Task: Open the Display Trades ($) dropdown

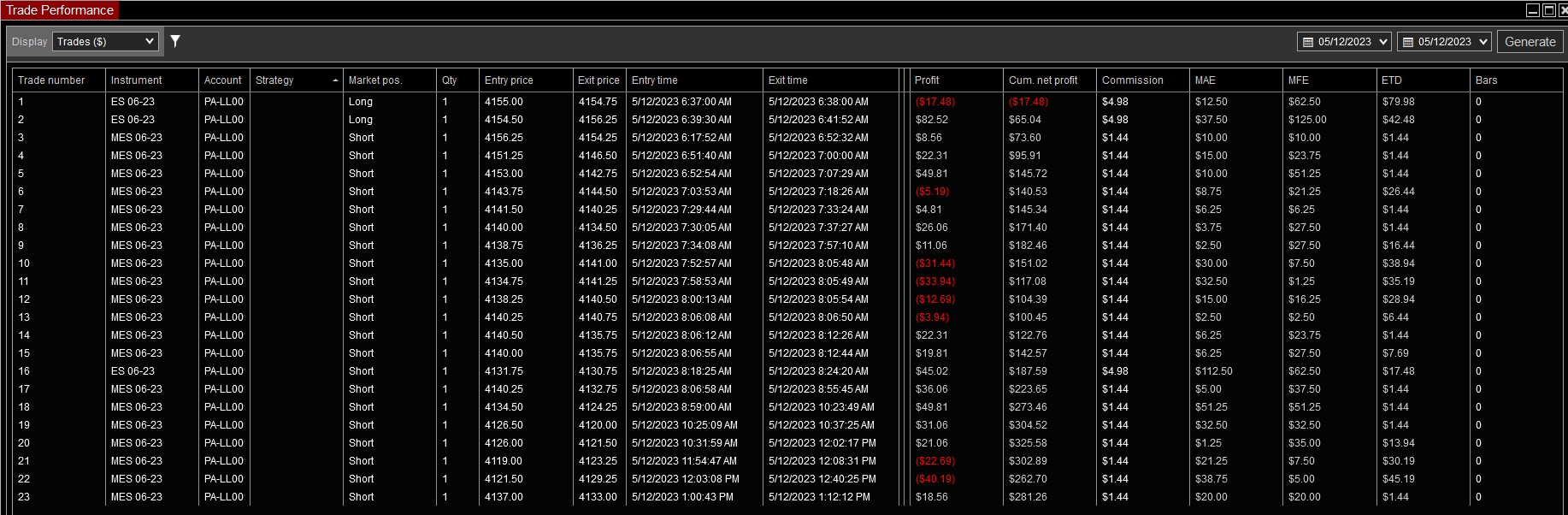Action: coord(106,41)
